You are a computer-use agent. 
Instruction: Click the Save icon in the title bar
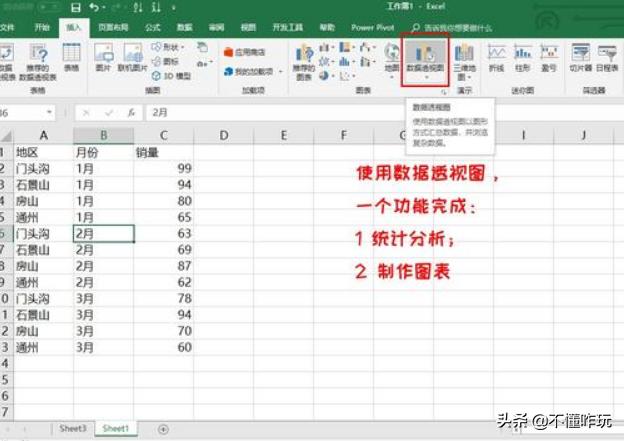coord(76,7)
